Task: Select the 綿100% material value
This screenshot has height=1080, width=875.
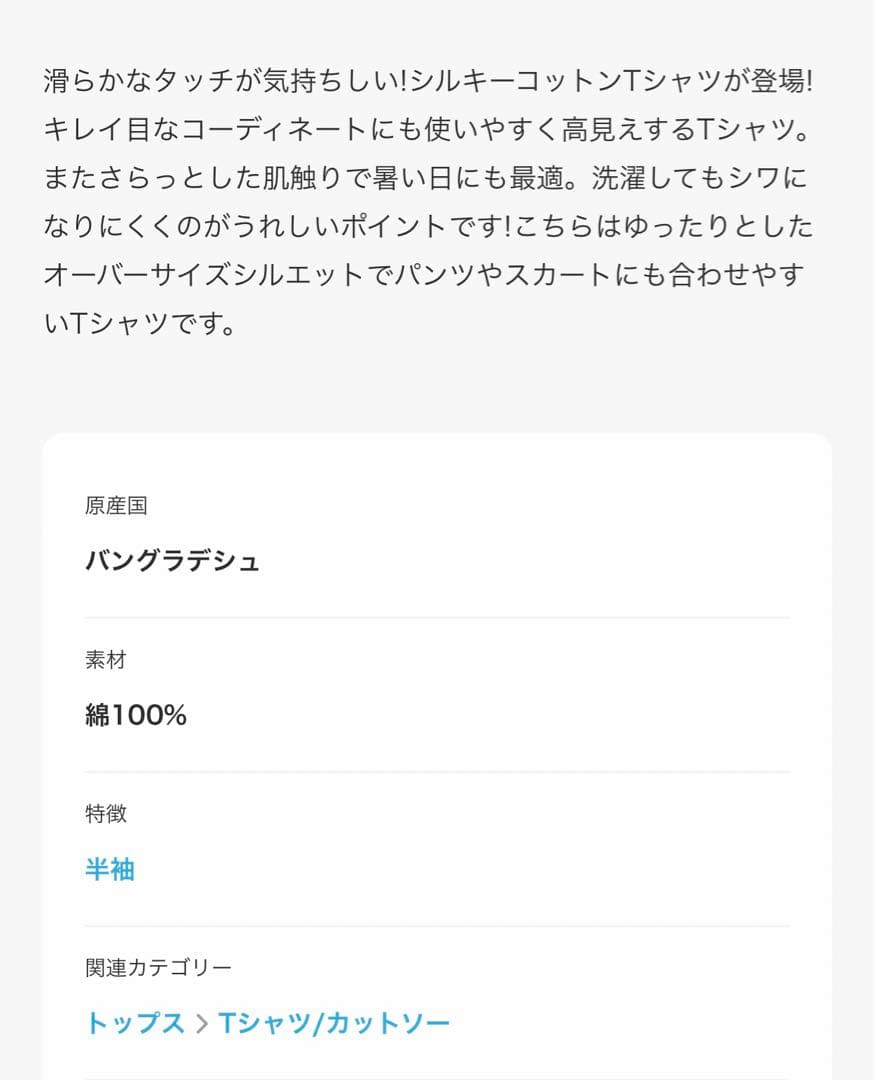Action: coord(136,716)
